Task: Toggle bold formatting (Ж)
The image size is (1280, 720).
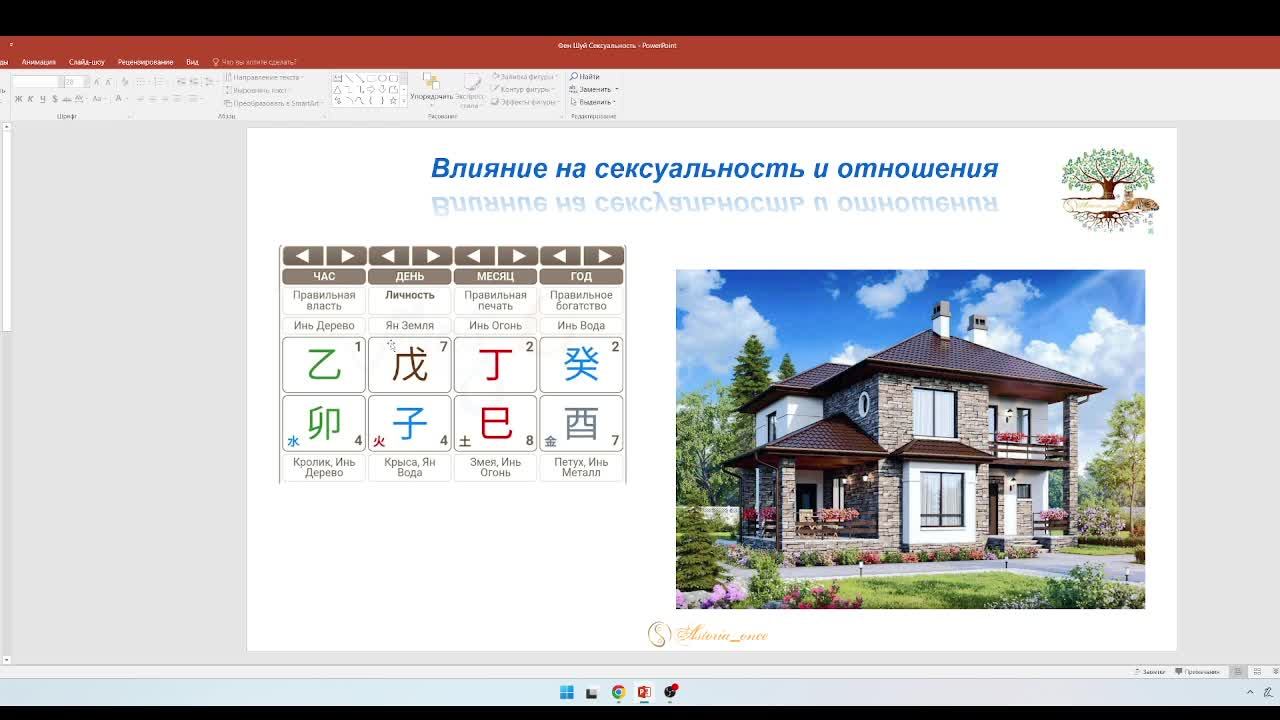Action: click(18, 99)
